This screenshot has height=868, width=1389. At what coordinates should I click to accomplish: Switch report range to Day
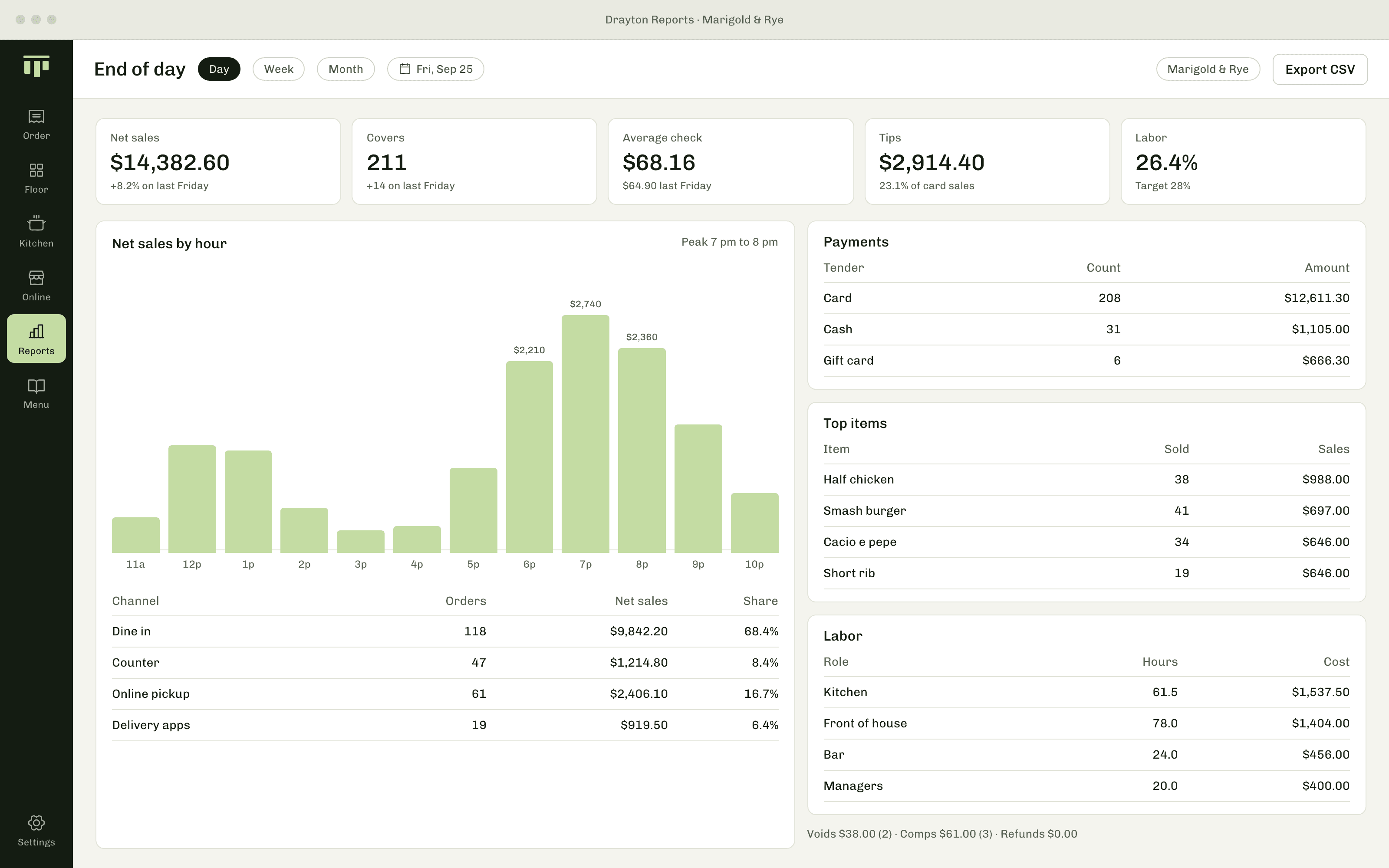(219, 69)
